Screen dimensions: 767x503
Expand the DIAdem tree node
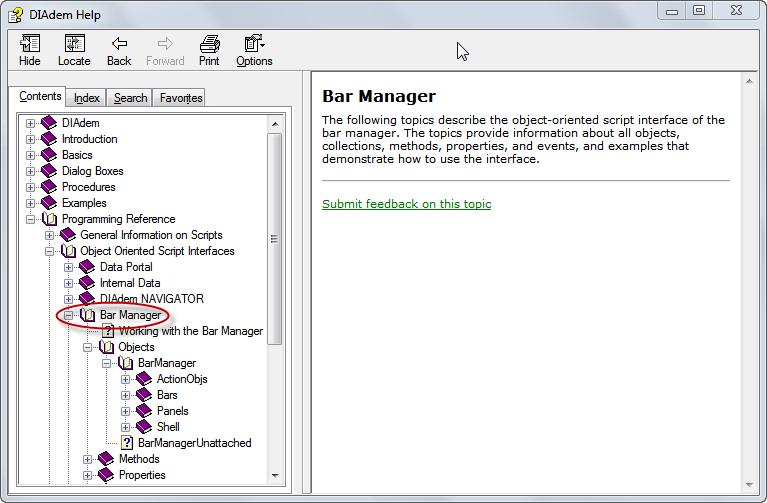[x=30, y=123]
